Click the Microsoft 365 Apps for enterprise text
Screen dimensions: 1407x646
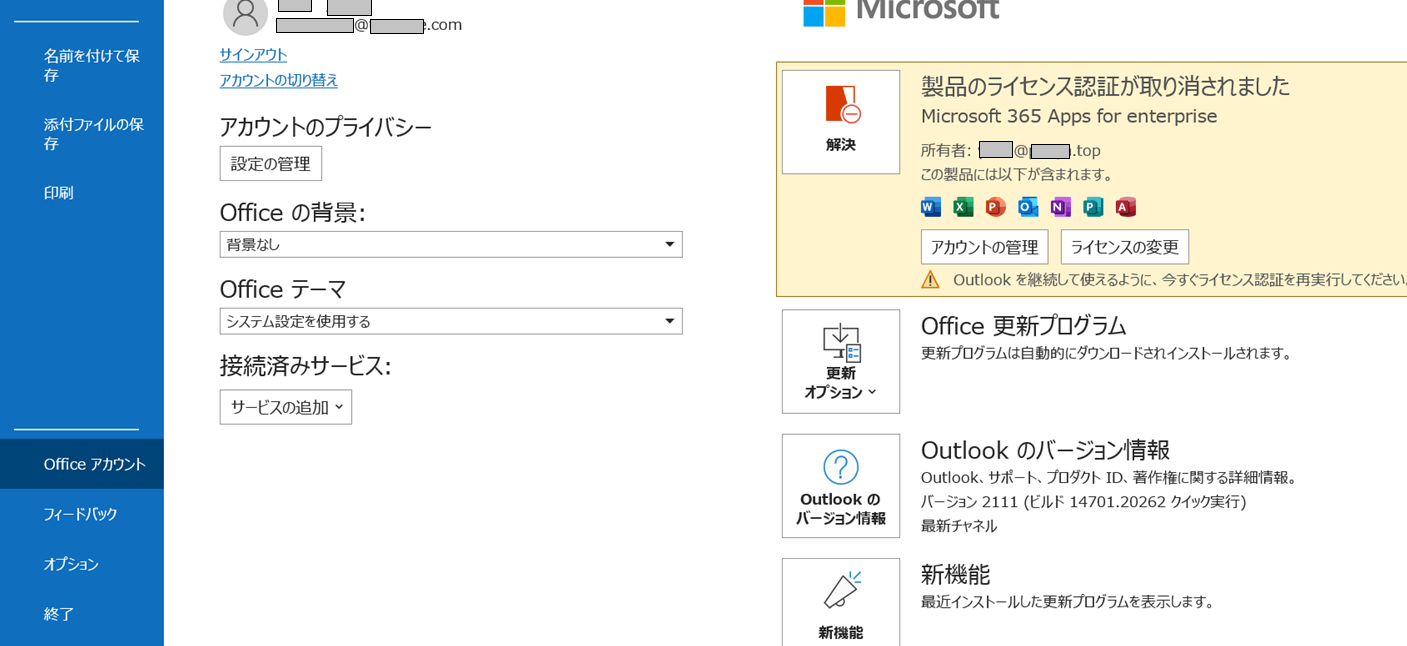[1069, 116]
